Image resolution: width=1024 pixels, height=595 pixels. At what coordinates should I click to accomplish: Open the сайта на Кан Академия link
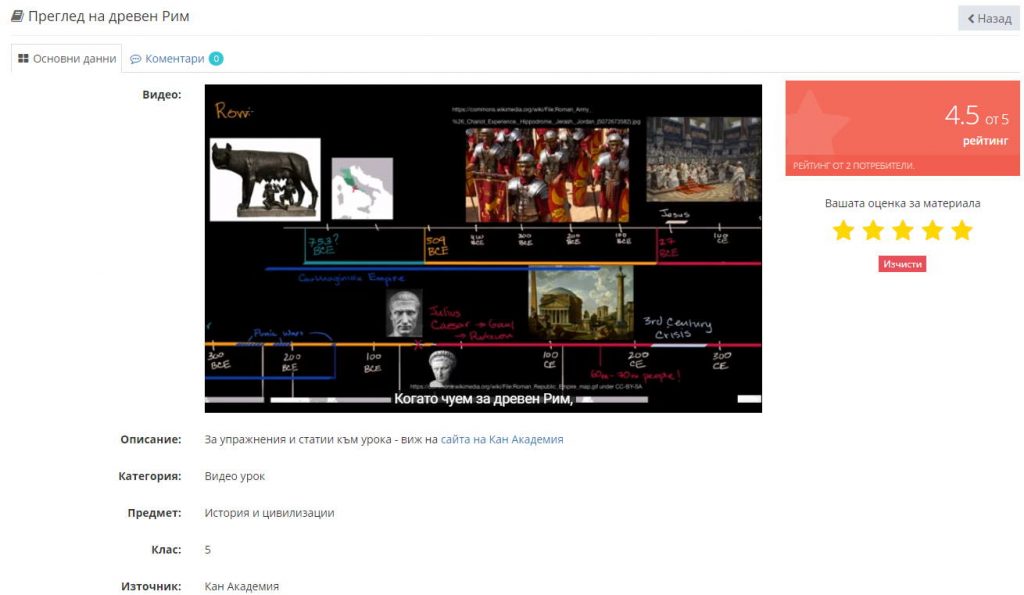pyautogui.click(x=502, y=440)
